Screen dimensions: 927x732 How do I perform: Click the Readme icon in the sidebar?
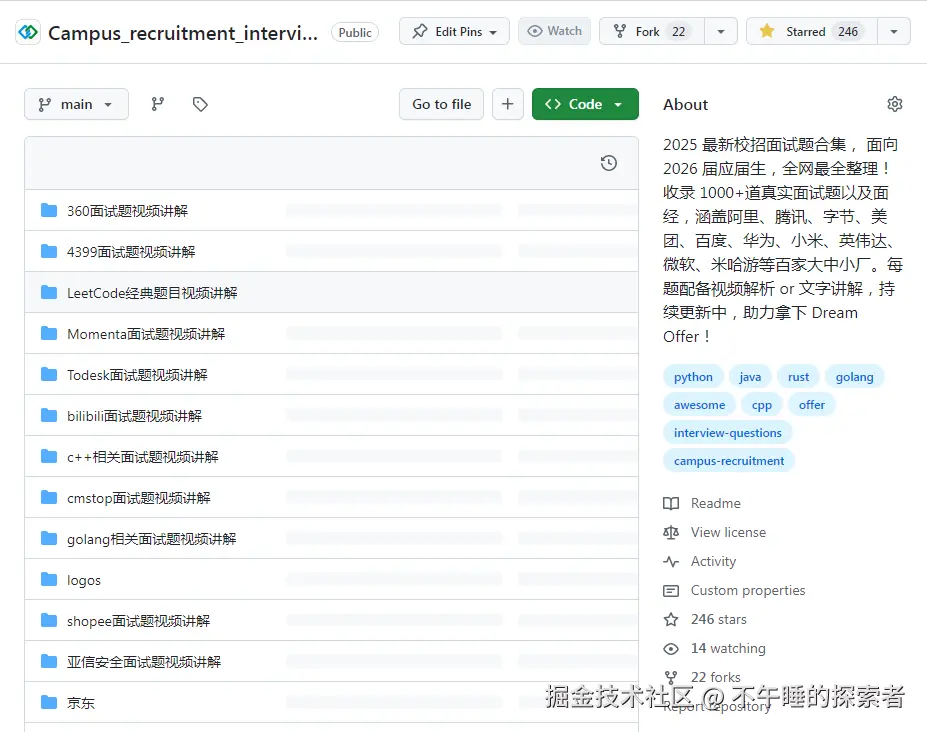(x=671, y=503)
